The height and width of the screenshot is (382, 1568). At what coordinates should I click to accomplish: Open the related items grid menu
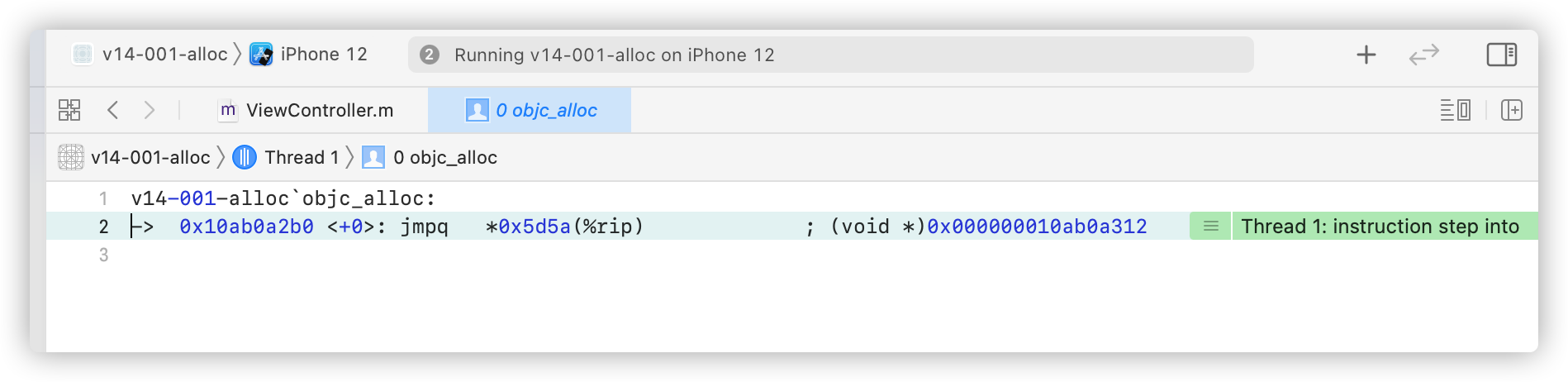tap(69, 110)
